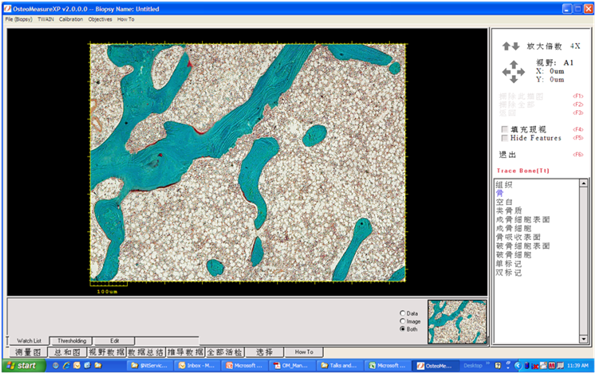Select the Image radio button

(403, 321)
